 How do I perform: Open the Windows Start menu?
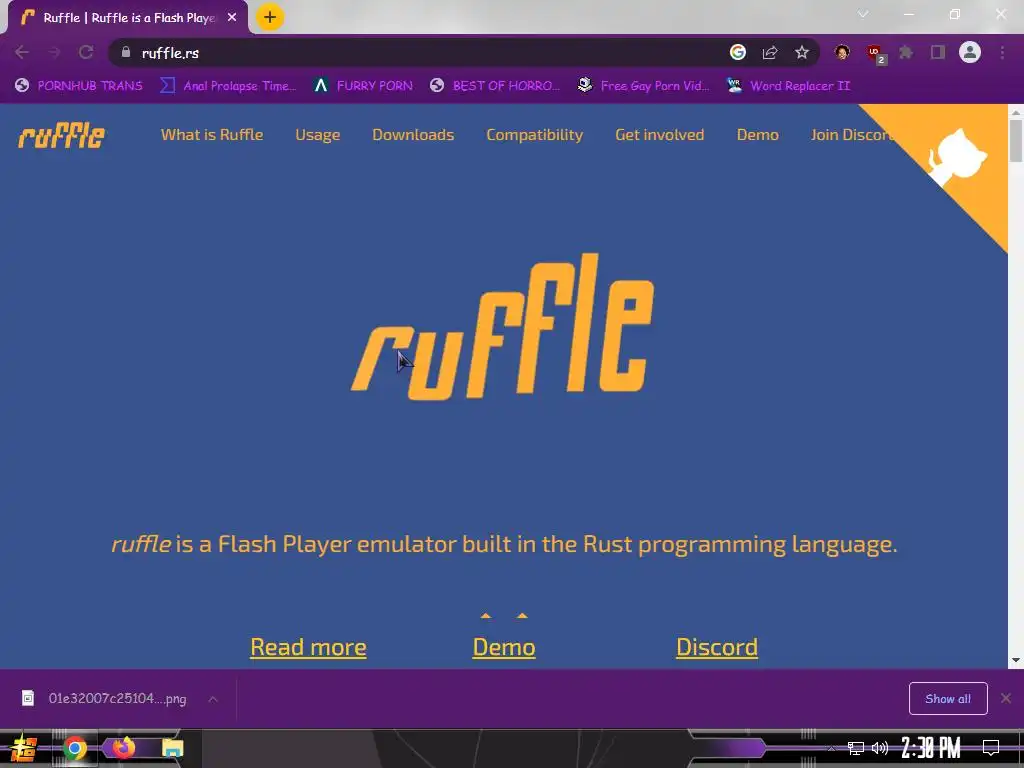(24, 748)
